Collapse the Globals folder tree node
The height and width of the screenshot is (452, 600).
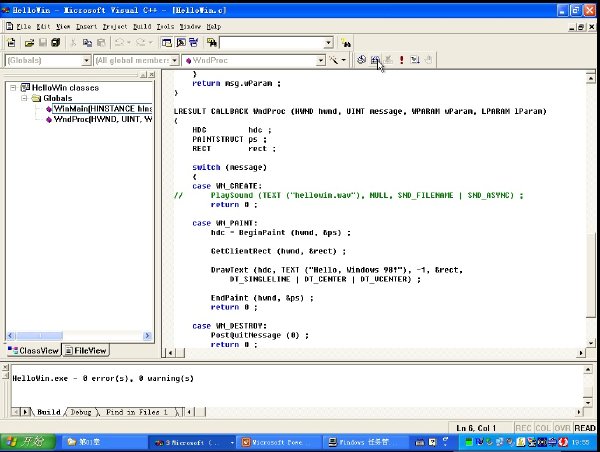24,98
